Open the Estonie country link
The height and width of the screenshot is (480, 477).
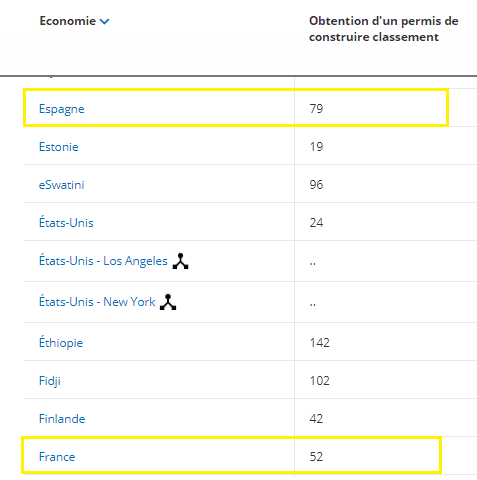coord(59,147)
